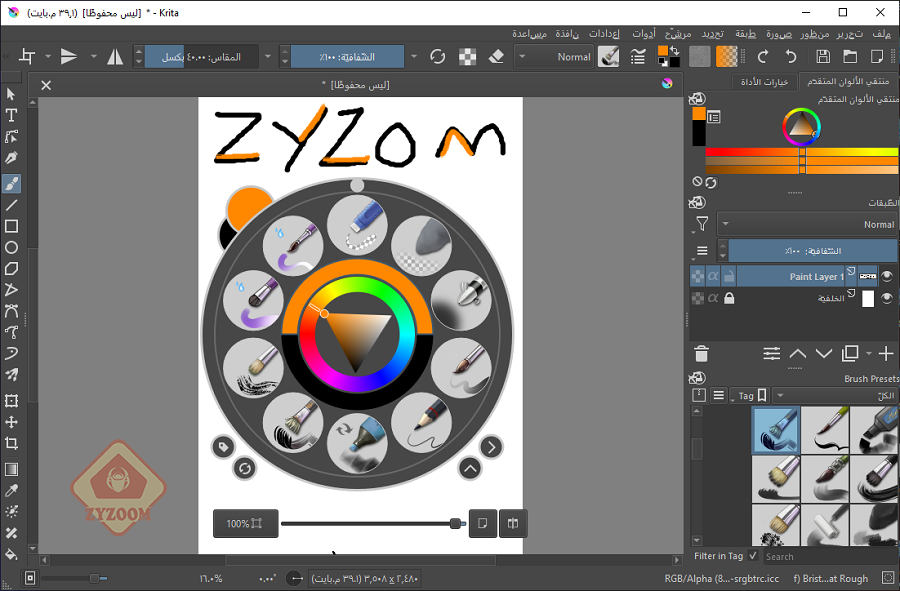
Task: Select the Rectangle tool
Action: coord(11,227)
